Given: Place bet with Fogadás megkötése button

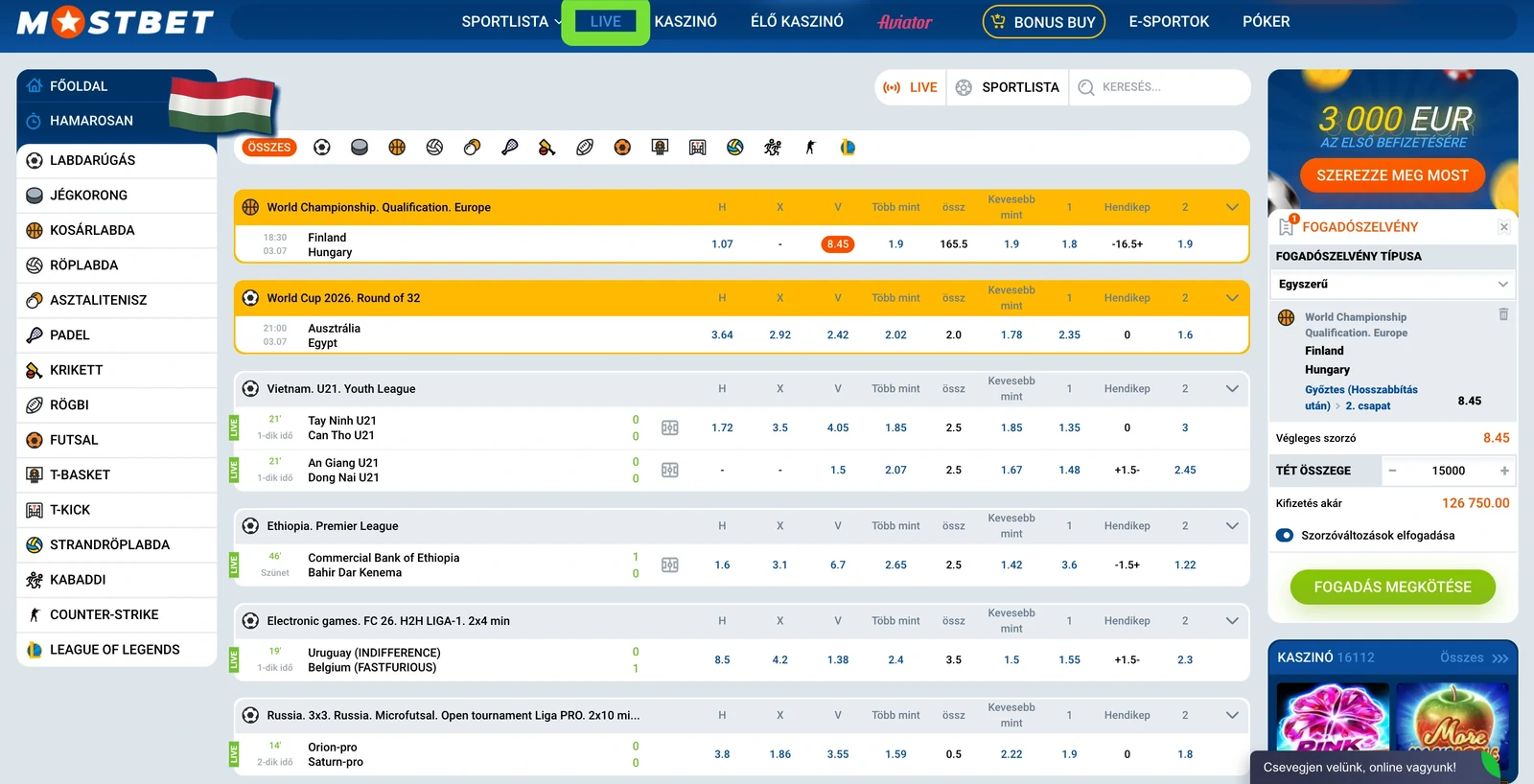Looking at the screenshot, I should tap(1392, 588).
